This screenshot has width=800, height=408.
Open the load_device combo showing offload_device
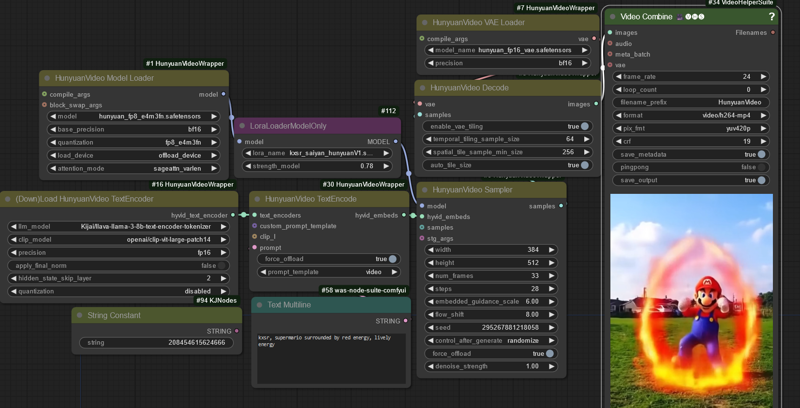[x=134, y=156]
